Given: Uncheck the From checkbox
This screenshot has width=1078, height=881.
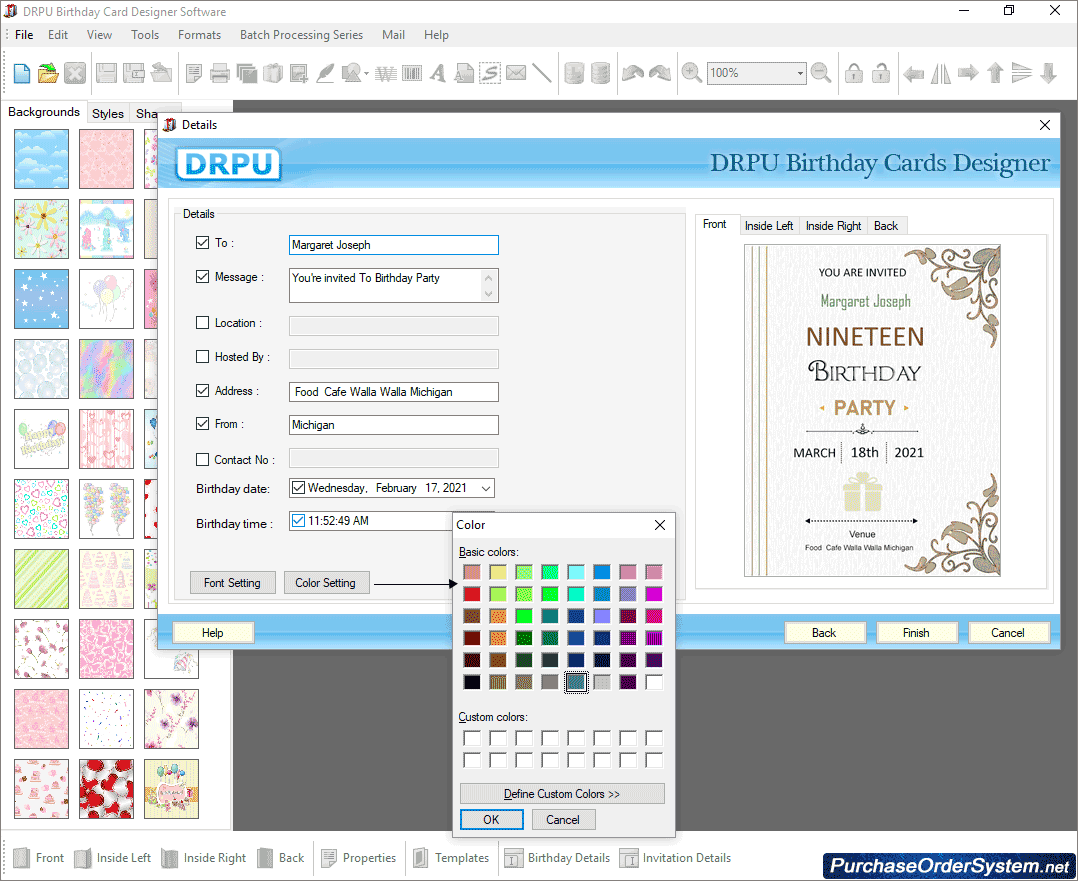Looking at the screenshot, I should pyautogui.click(x=202, y=424).
